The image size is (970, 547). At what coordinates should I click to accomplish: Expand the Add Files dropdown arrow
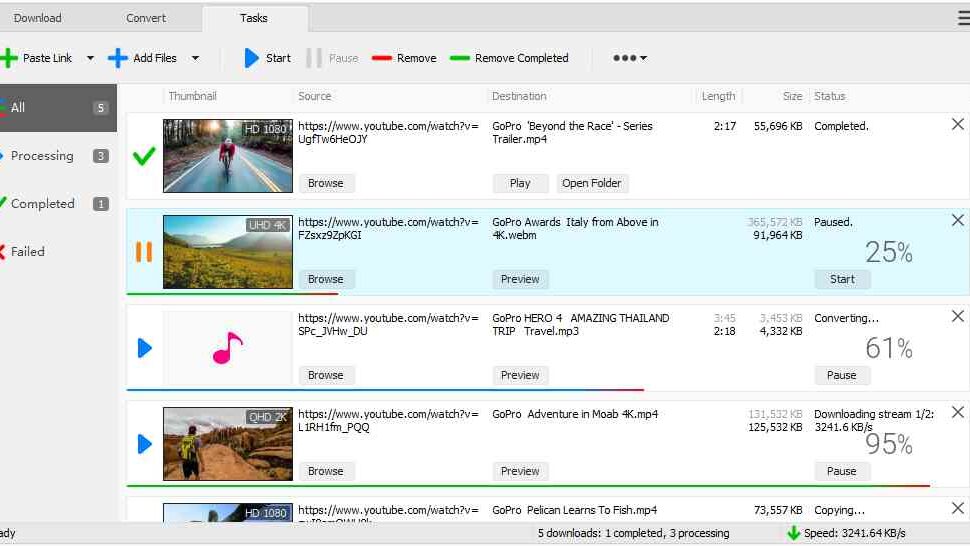[195, 58]
